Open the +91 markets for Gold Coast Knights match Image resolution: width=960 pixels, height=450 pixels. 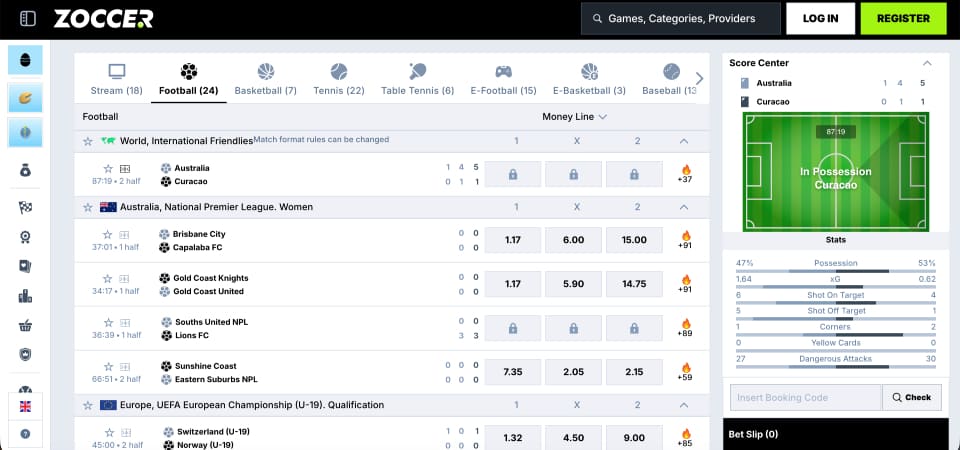tap(685, 284)
